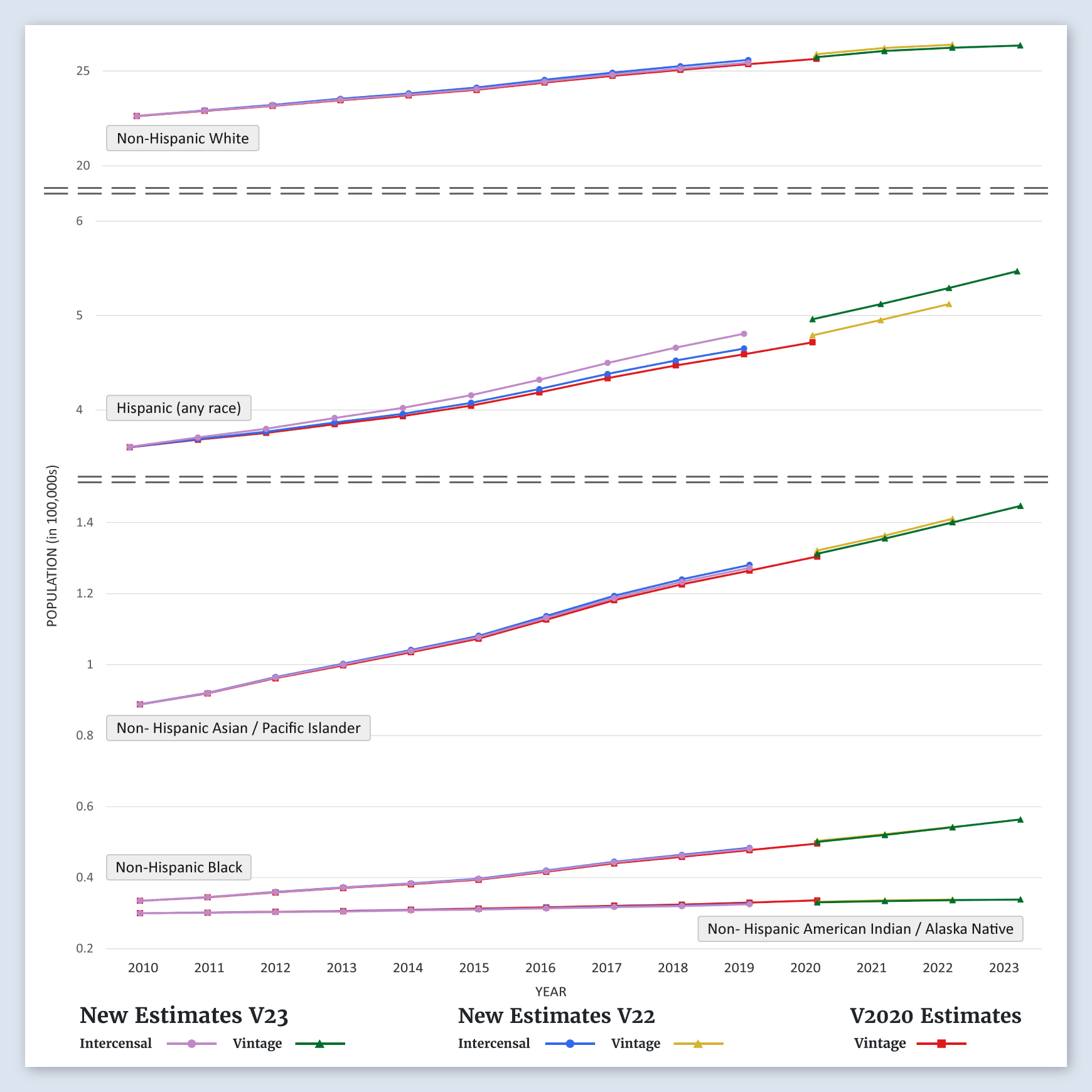1092x1092 pixels.
Task: Click the yellow V22 Vintage legend triangle
Action: (x=698, y=1044)
